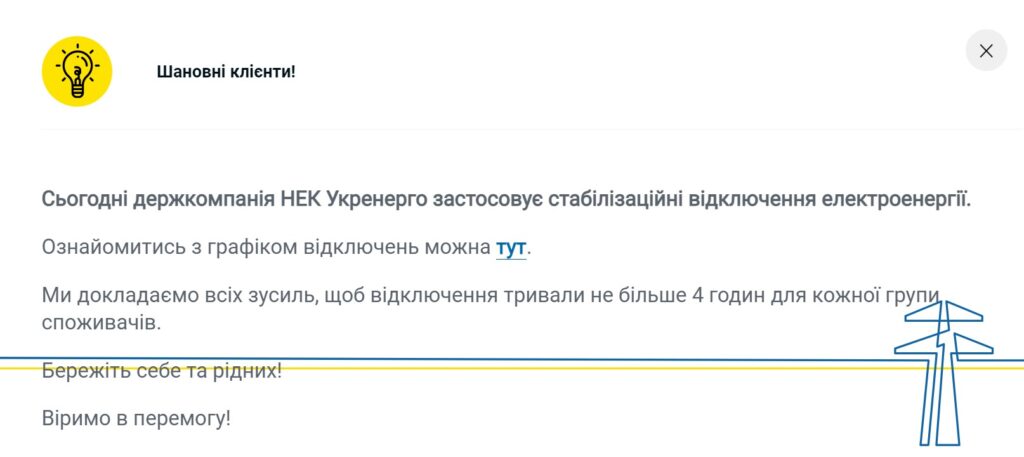The height and width of the screenshot is (457, 1024).
Task: Open the outage schedule via "тут" link
Action: pos(510,247)
